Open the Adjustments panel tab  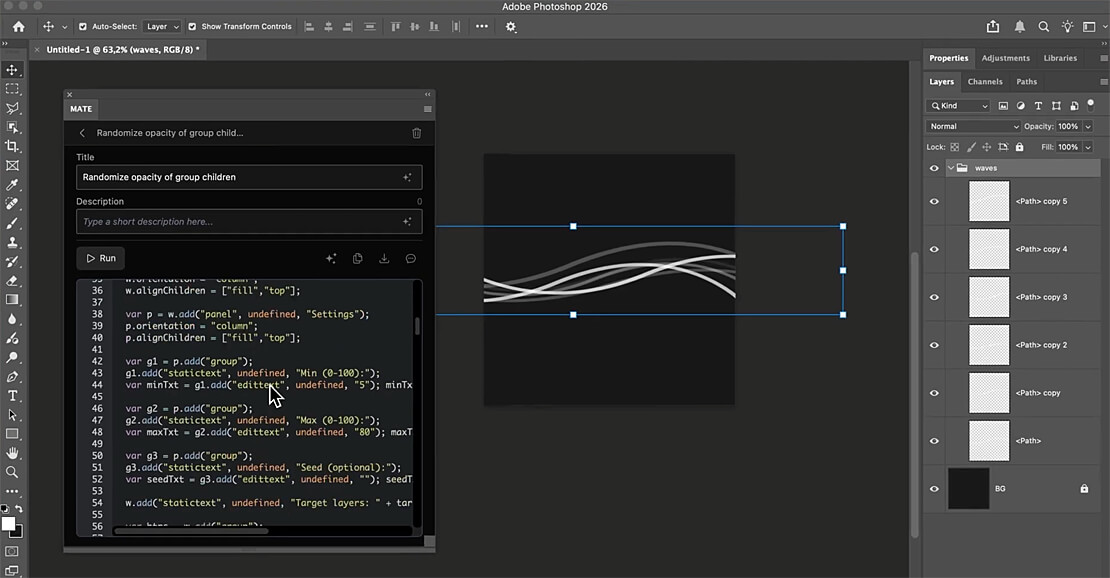[1005, 58]
